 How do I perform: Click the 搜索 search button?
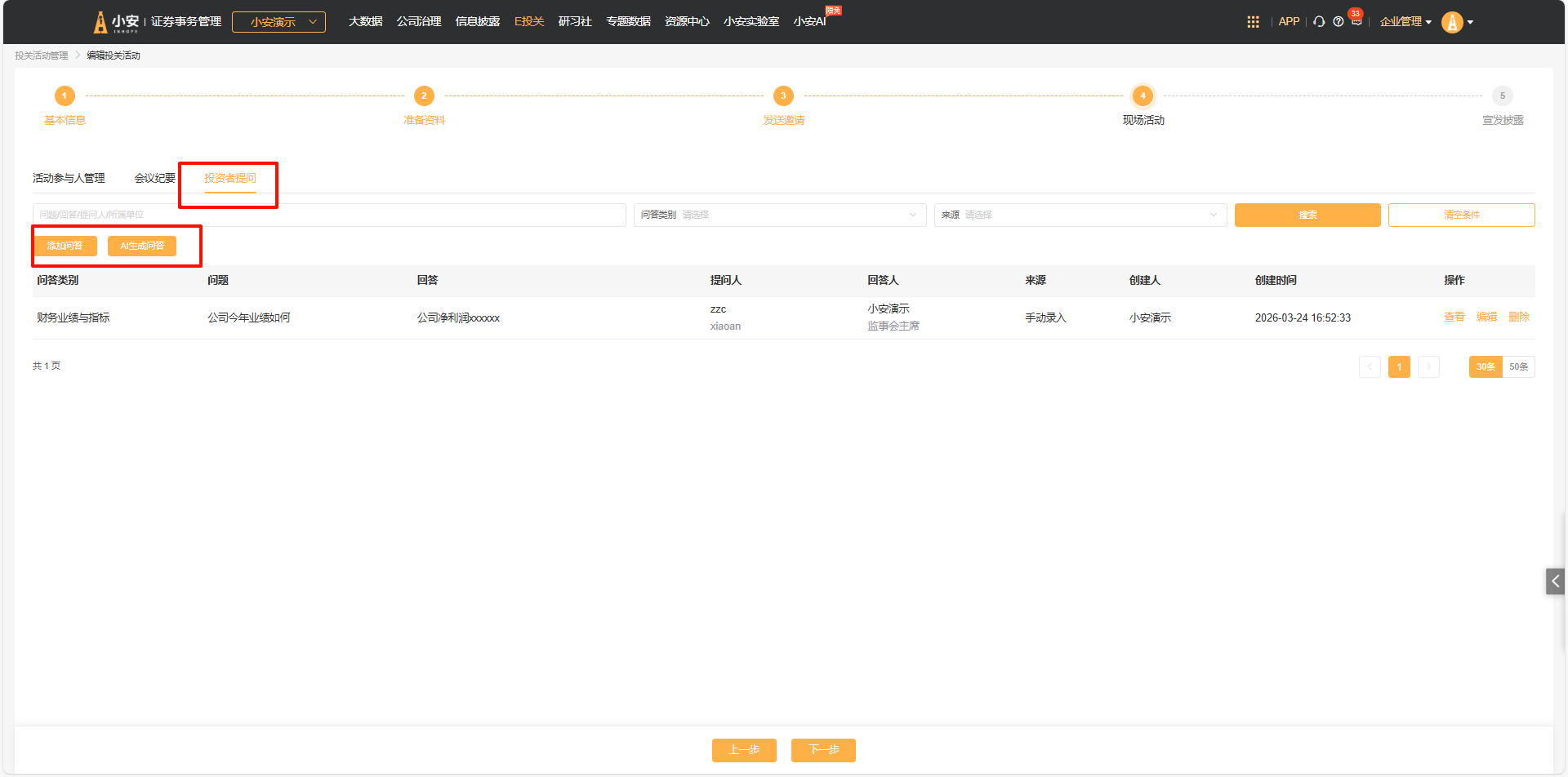click(x=1307, y=215)
